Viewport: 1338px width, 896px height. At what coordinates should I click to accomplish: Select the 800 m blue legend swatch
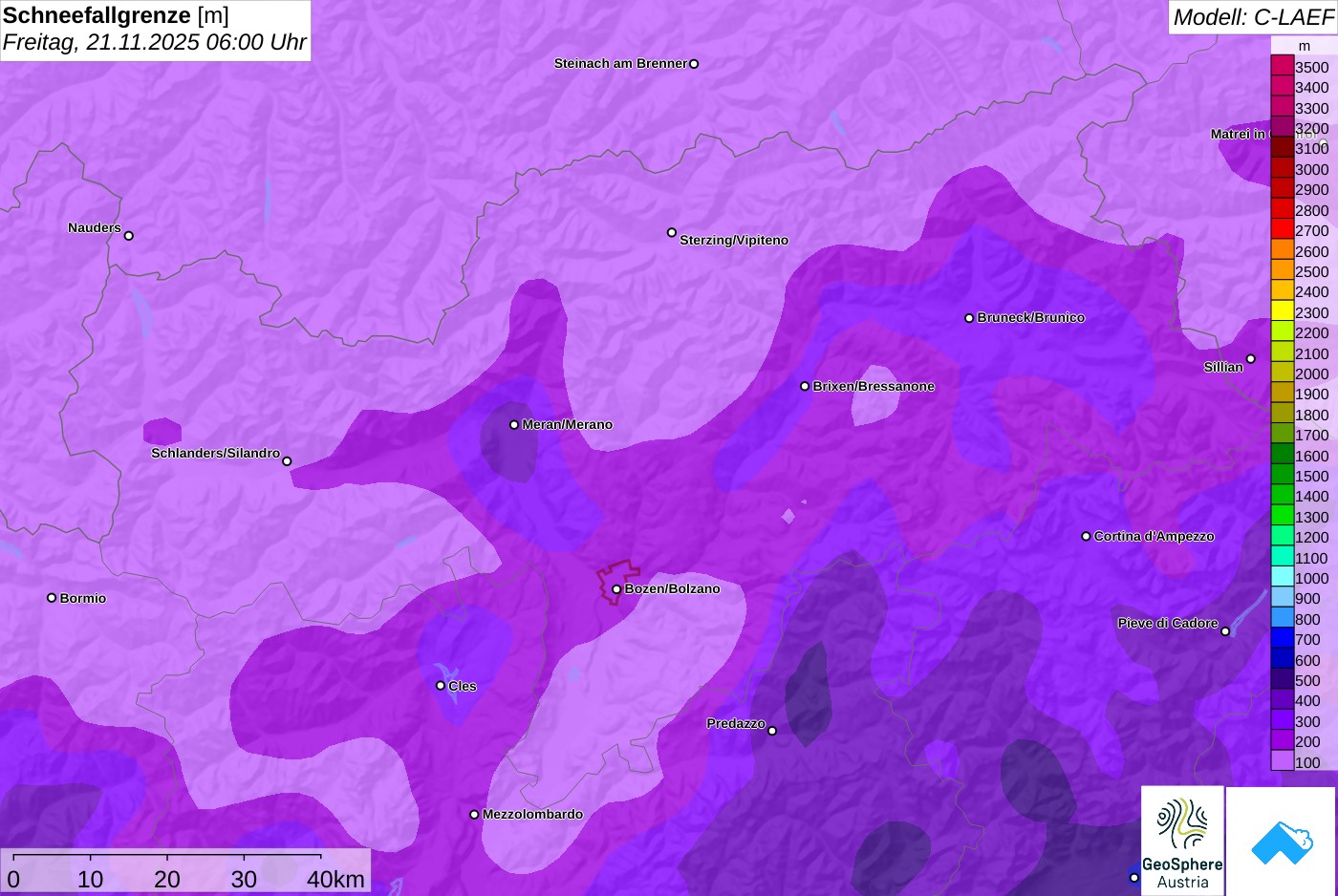pos(1282,618)
